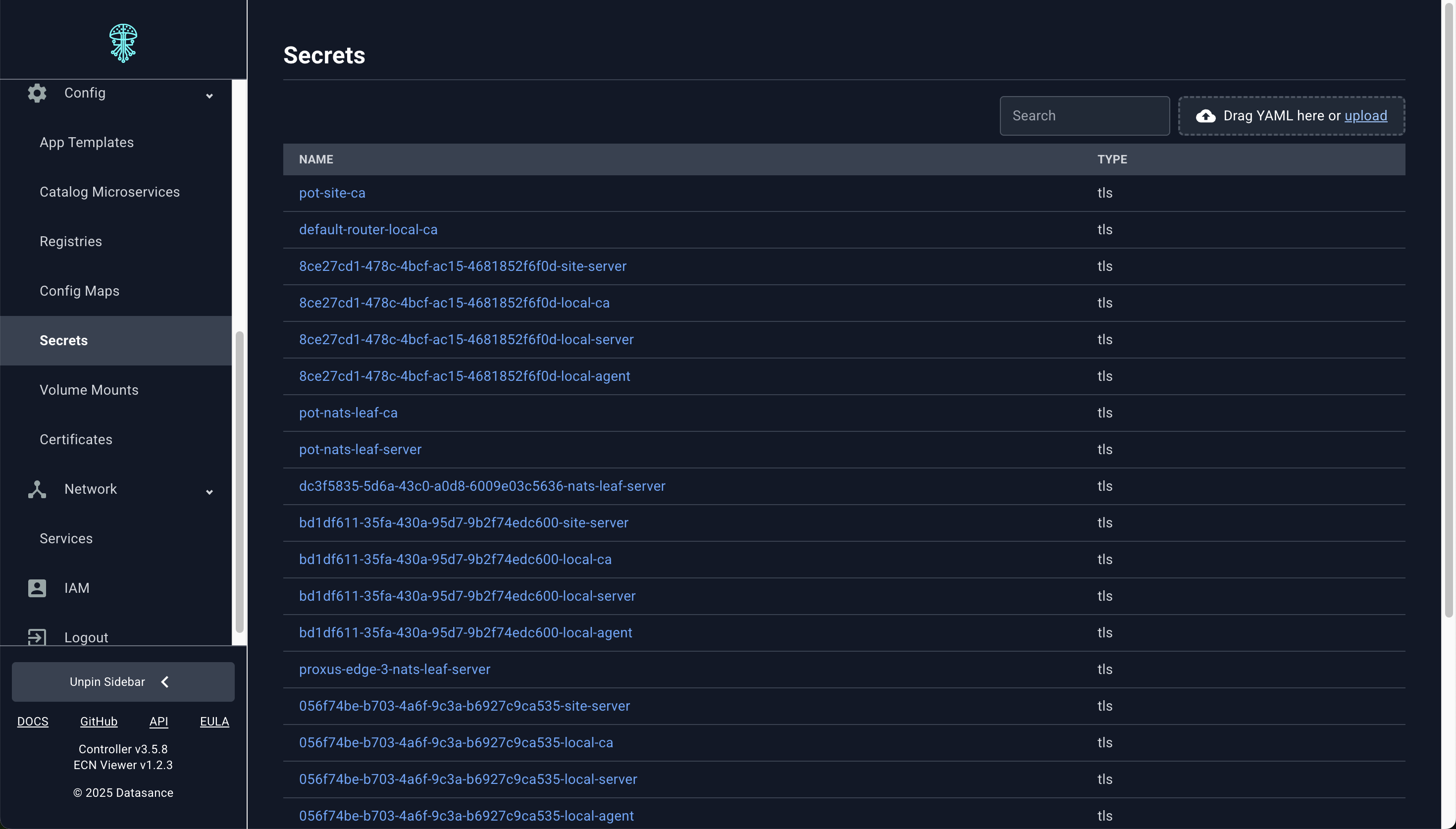
Task: Open the GitHub footer link
Action: (x=99, y=721)
